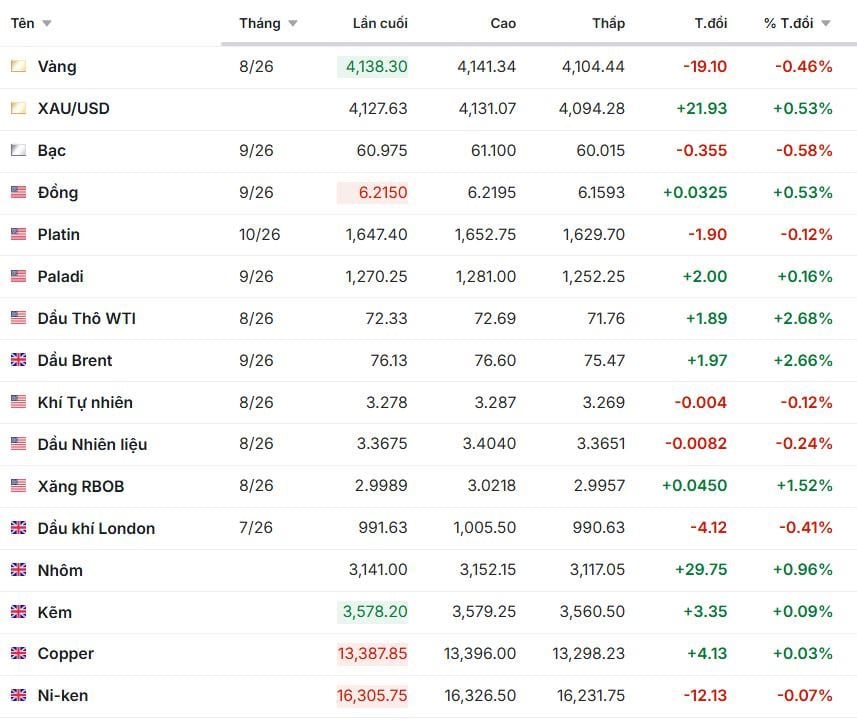Open the Tên column sort dropdown arrow
This screenshot has width=857, height=720.
(47, 24)
